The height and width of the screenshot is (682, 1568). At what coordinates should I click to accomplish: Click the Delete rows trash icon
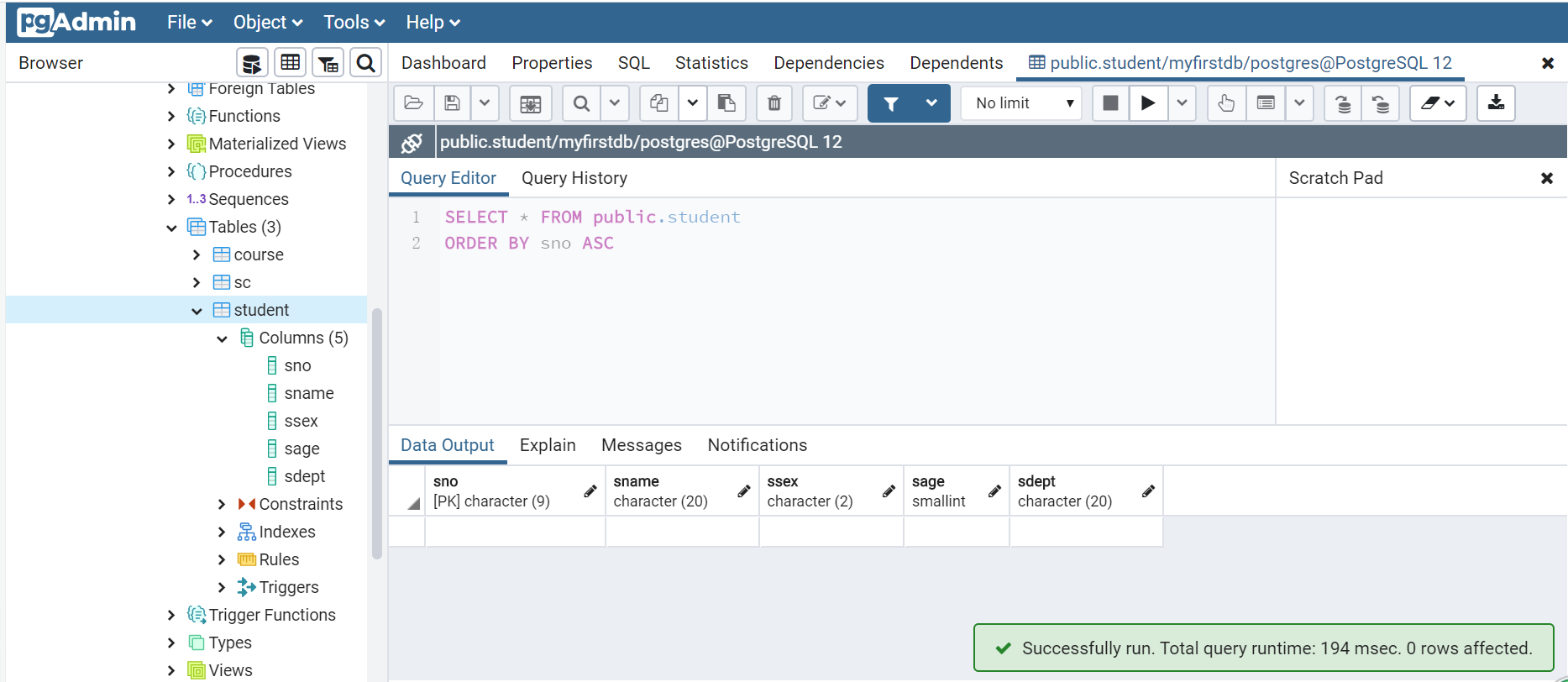point(774,103)
